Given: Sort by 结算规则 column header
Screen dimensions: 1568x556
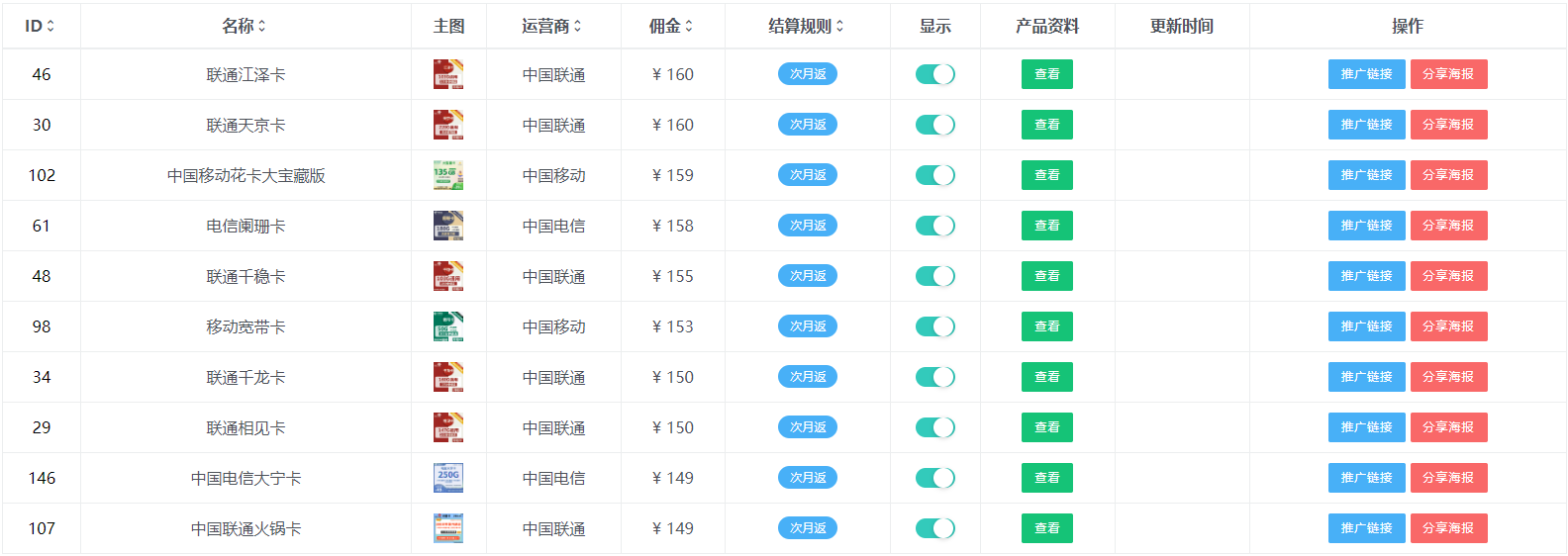Looking at the screenshot, I should pyautogui.click(x=807, y=26).
